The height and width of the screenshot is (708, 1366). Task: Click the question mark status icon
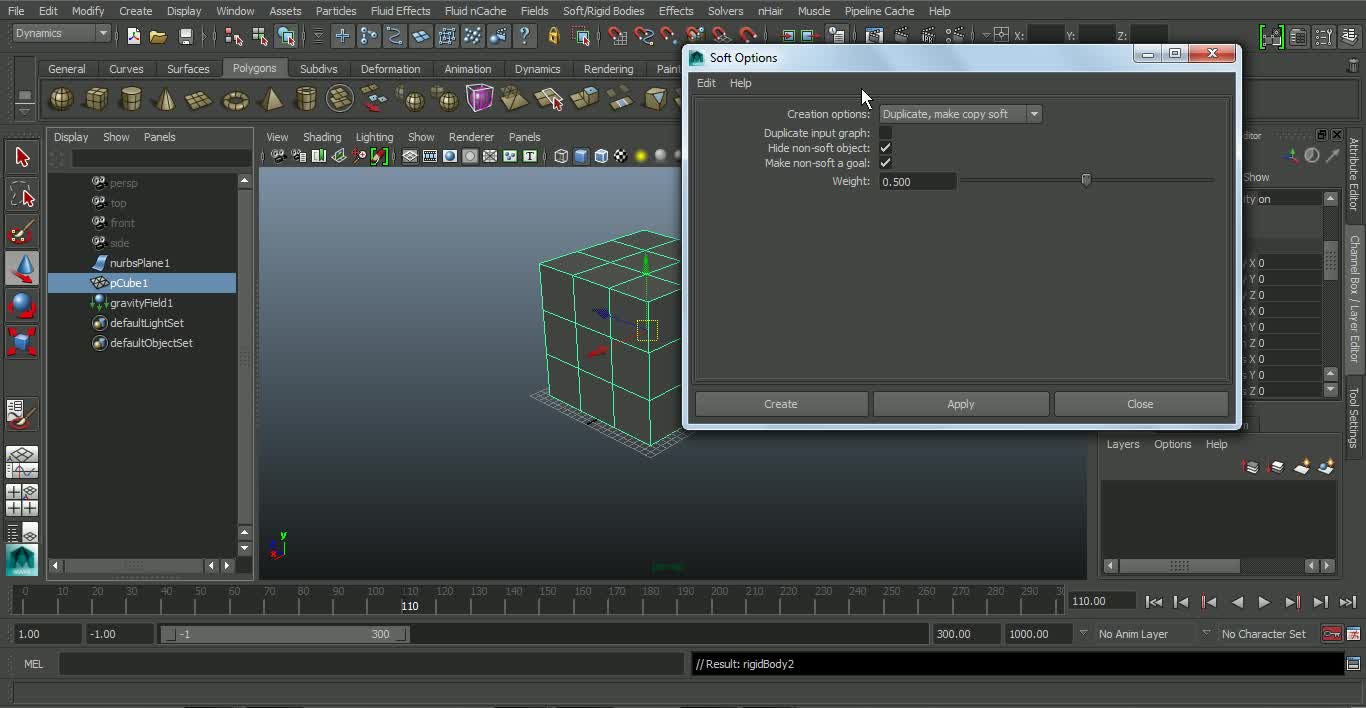coord(524,36)
